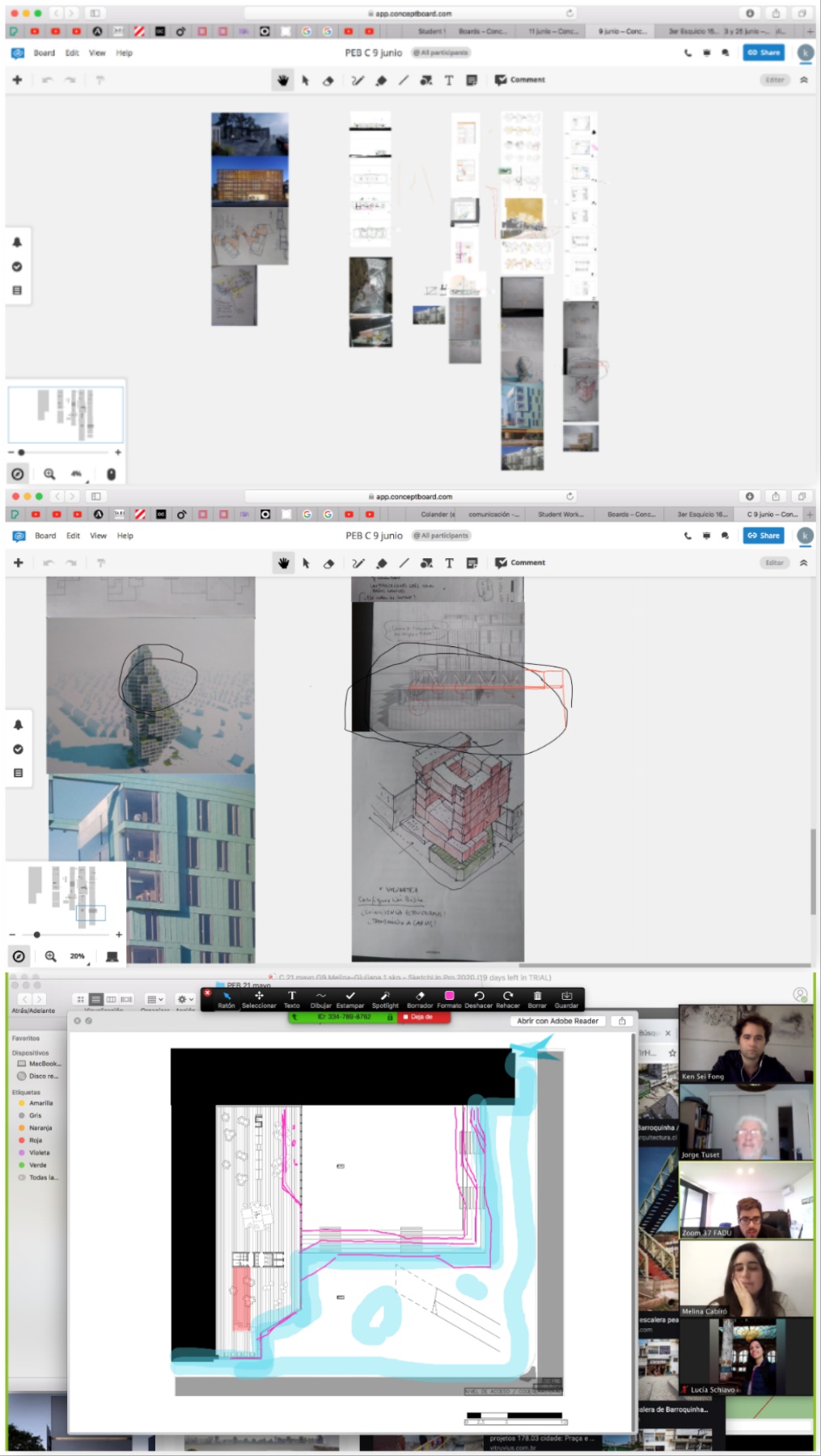Open notifications bell in upper Conceptboard sidebar

(17, 242)
